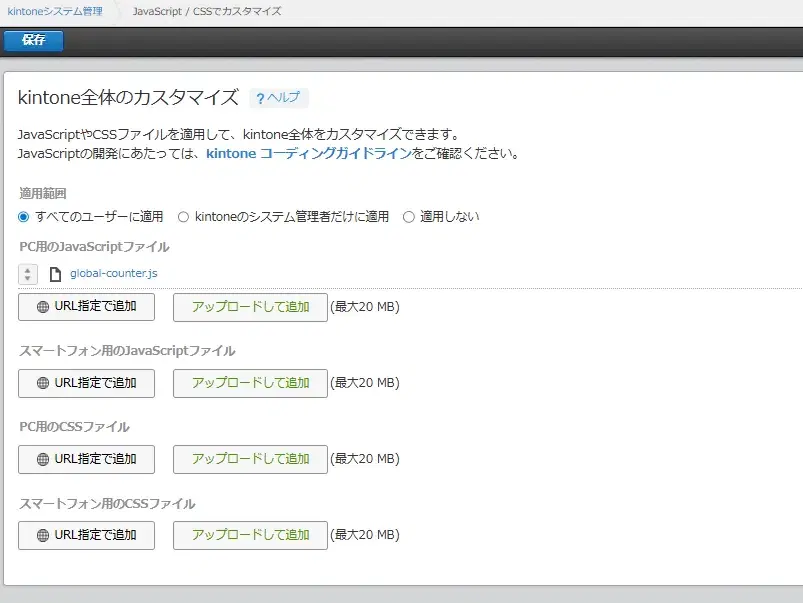
Task: Click URL指定で追加 under スマートフォン用のJavaScriptファイル
Action: pyautogui.click(x=87, y=383)
